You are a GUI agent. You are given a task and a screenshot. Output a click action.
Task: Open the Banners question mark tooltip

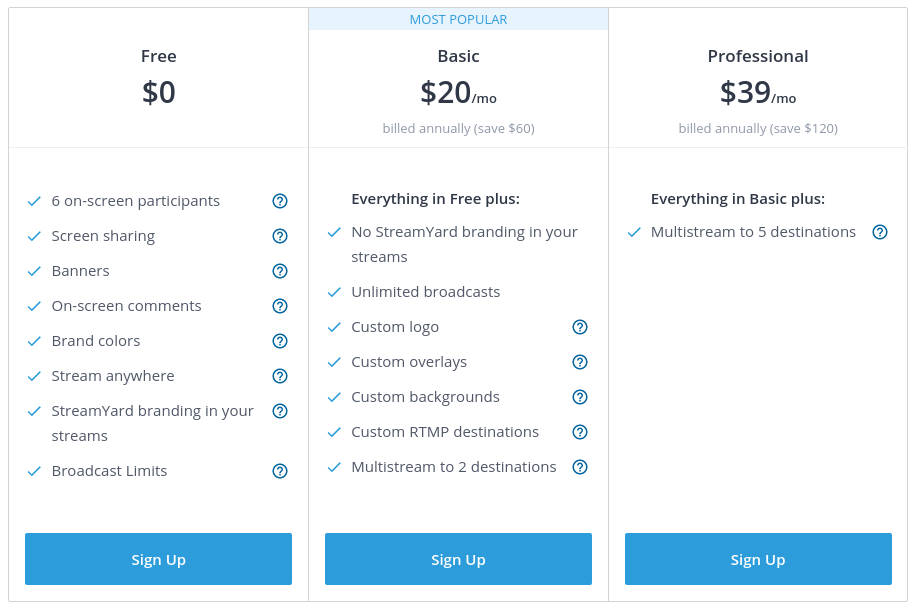[x=280, y=271]
